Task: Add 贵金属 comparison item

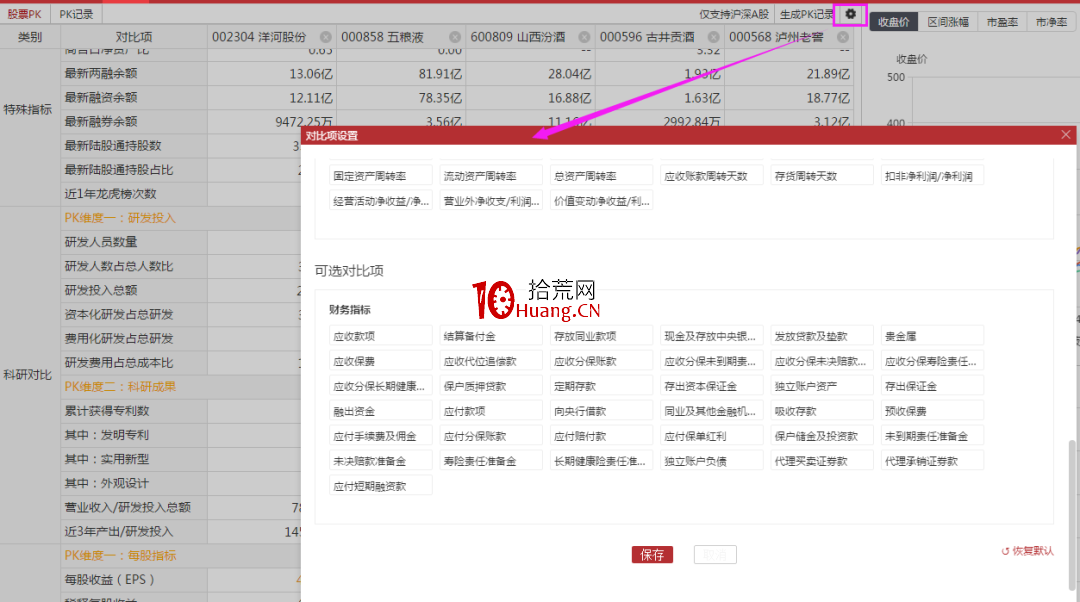Action: pyautogui.click(x=932, y=336)
